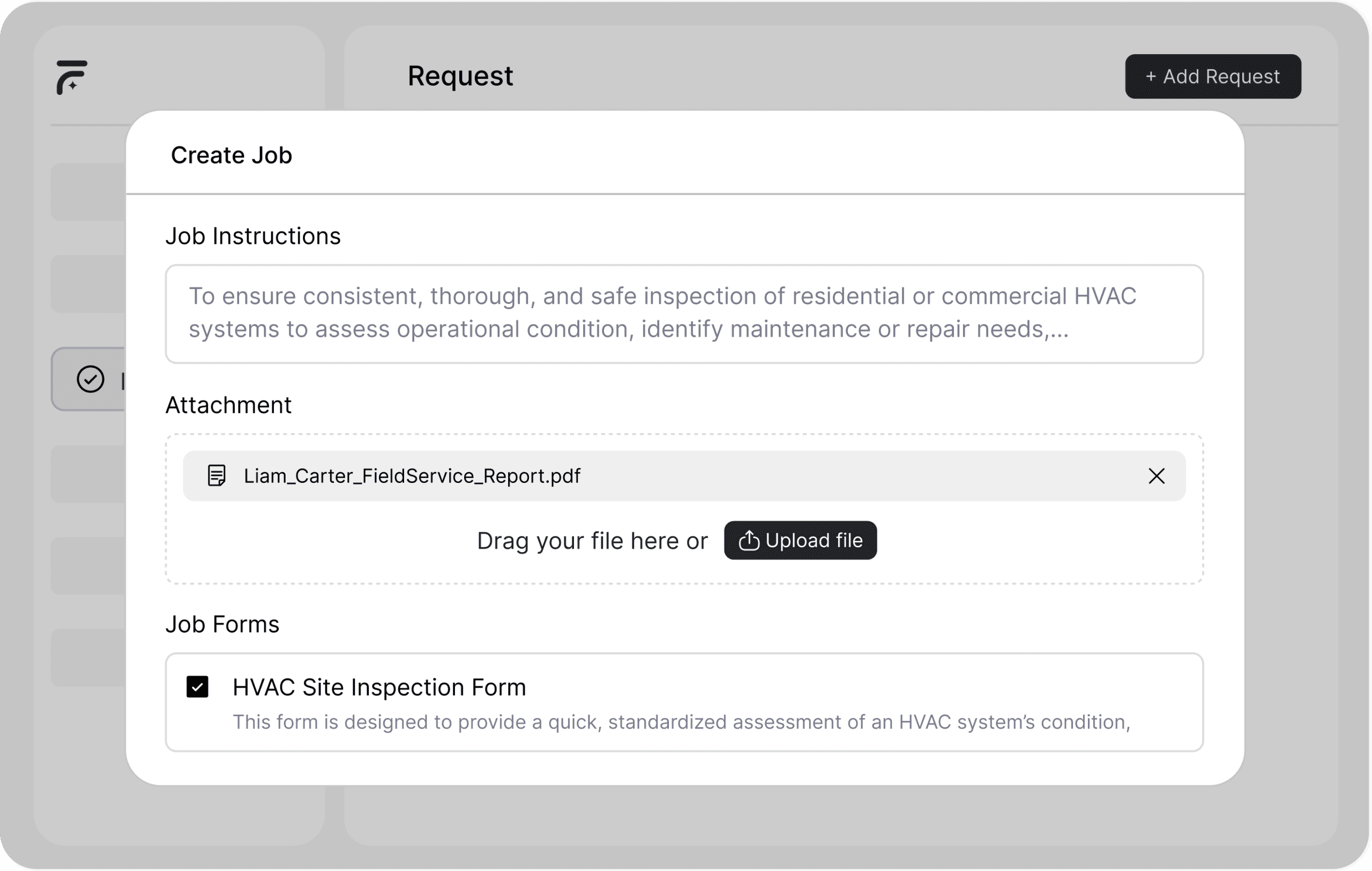This screenshot has width=1372, height=871.
Task: Click the Create Job dialog title
Action: tap(232, 155)
